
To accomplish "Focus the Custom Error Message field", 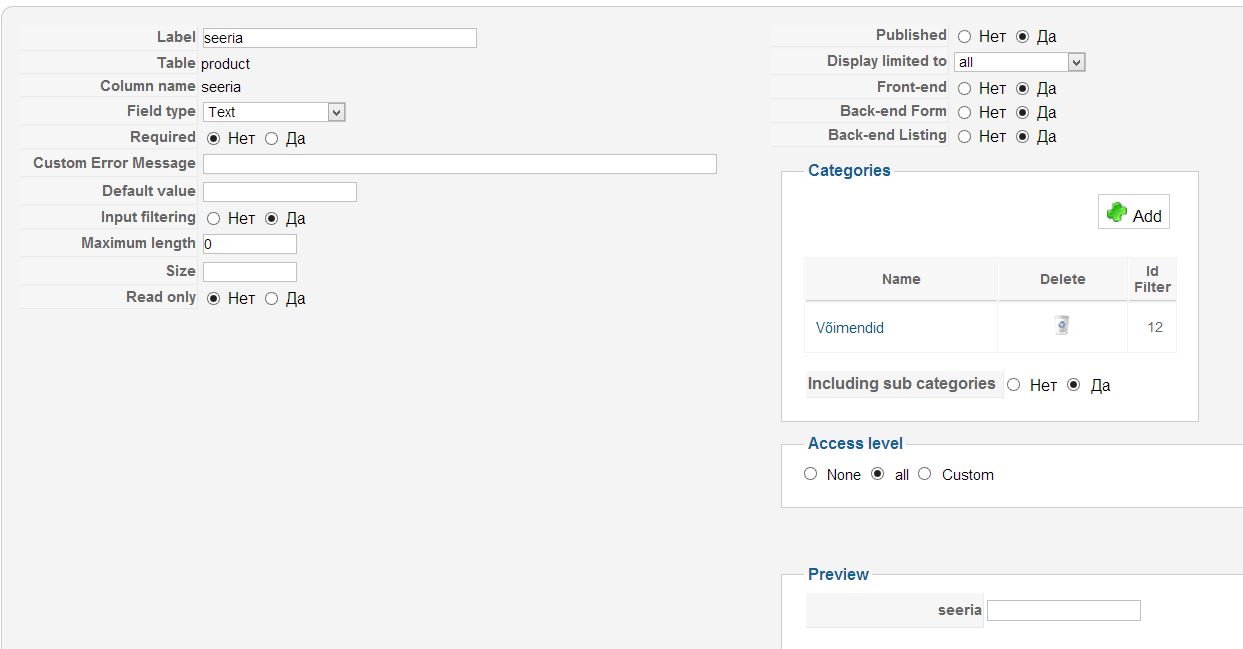I will point(459,164).
